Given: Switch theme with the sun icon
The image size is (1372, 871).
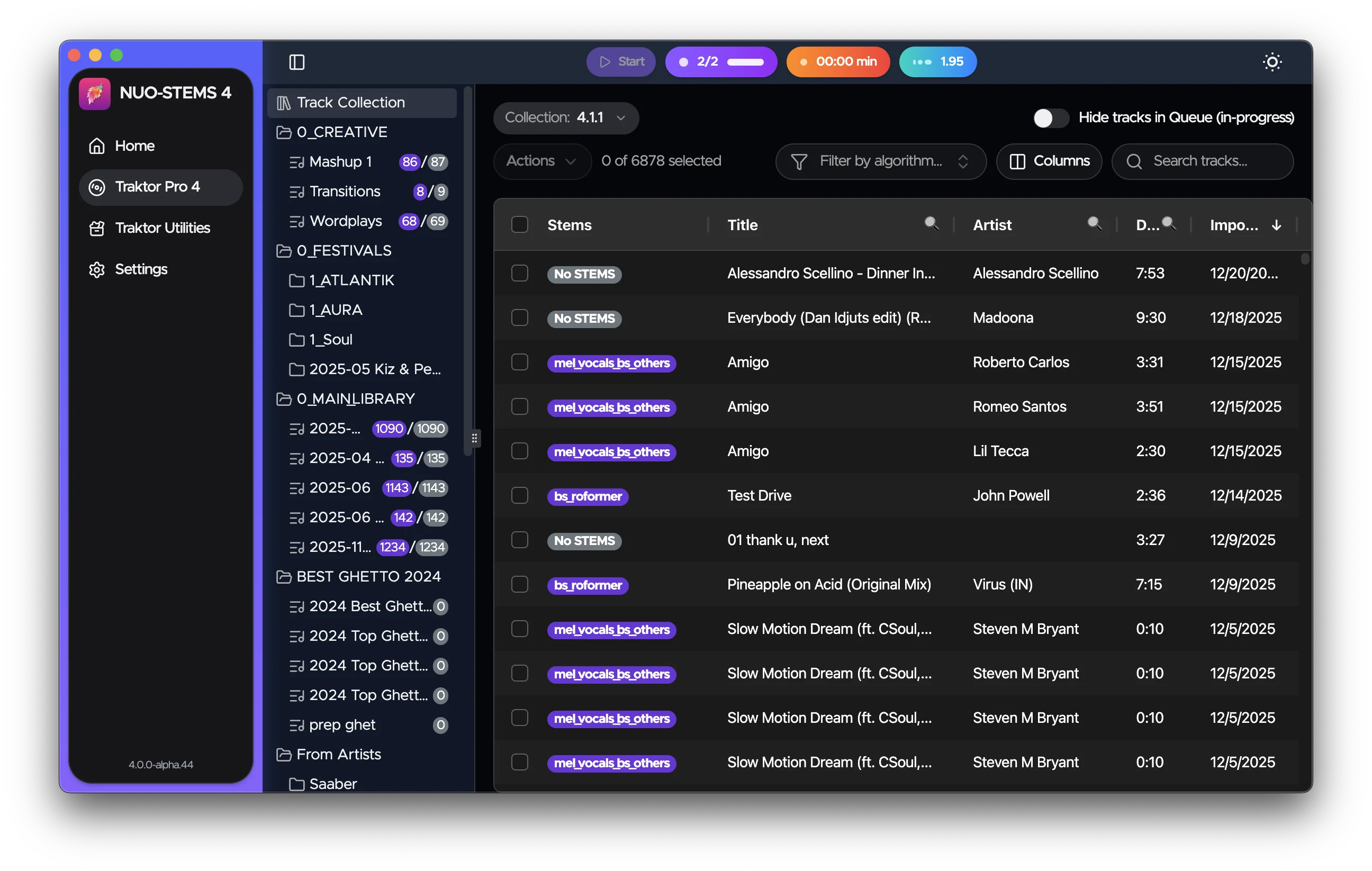Looking at the screenshot, I should pyautogui.click(x=1272, y=61).
